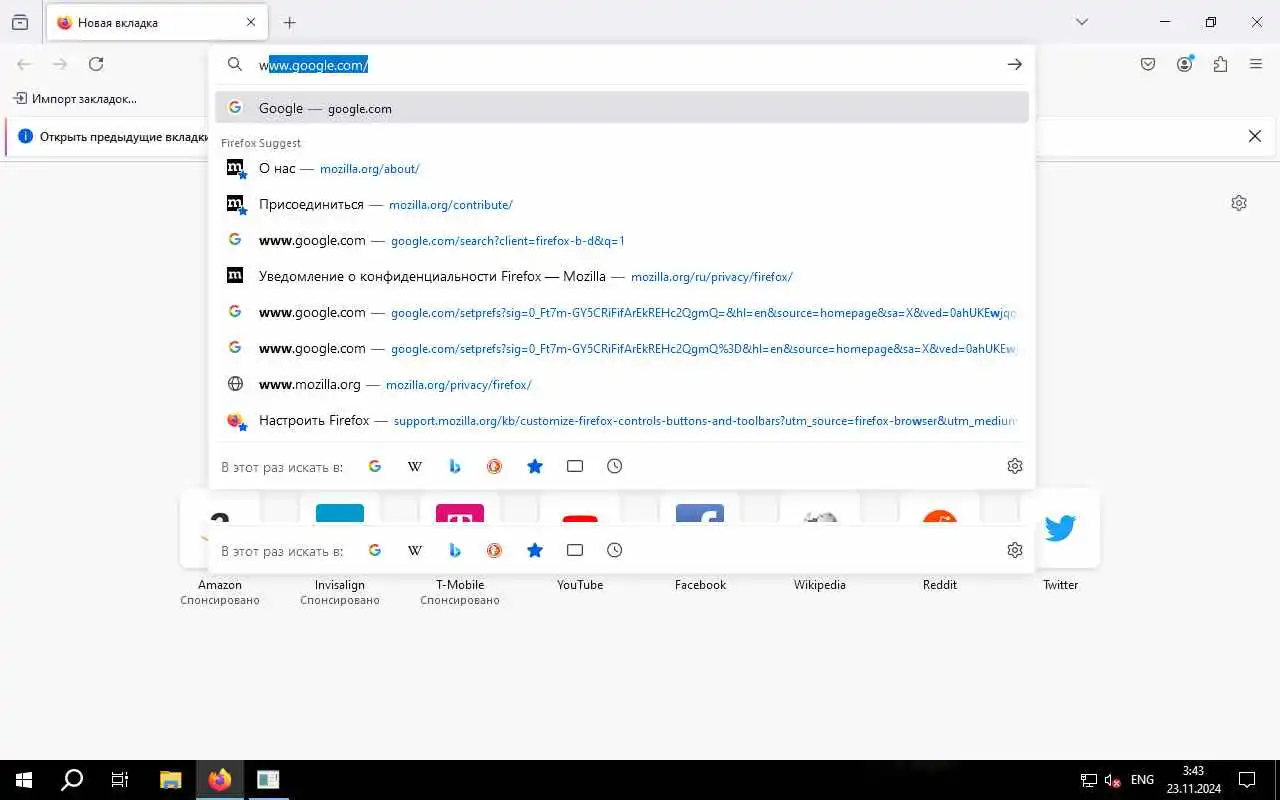Viewport: 1280px width, 800px height.
Task: Expand the list all tabs dropdown
Action: click(x=1081, y=22)
